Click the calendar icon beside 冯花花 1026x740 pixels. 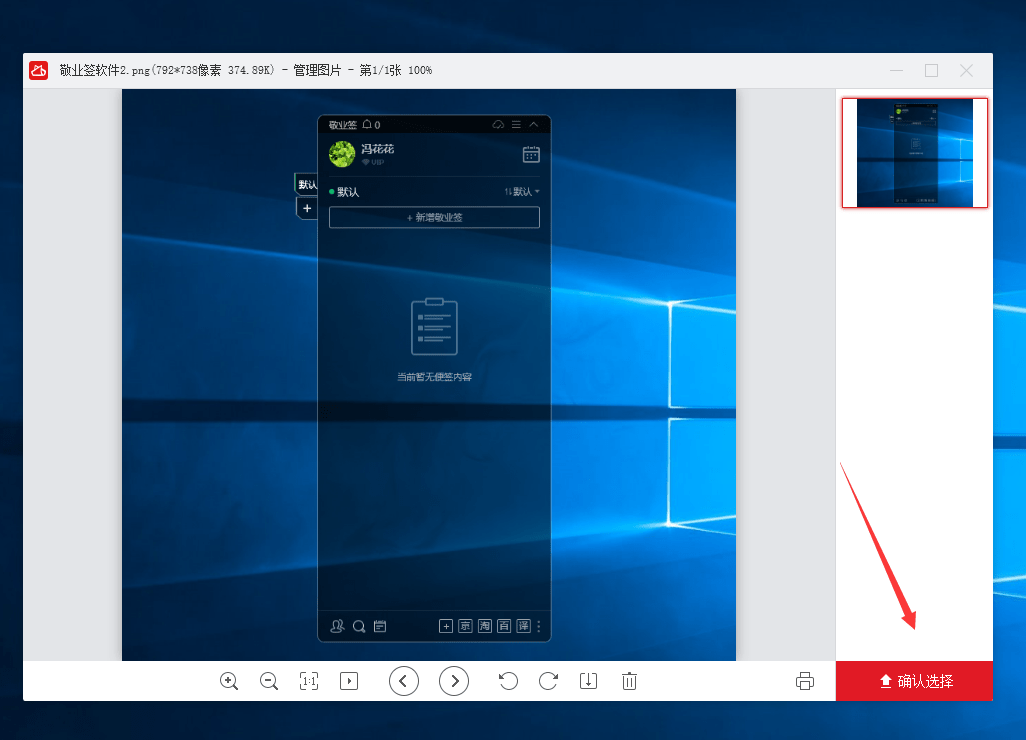tap(531, 154)
